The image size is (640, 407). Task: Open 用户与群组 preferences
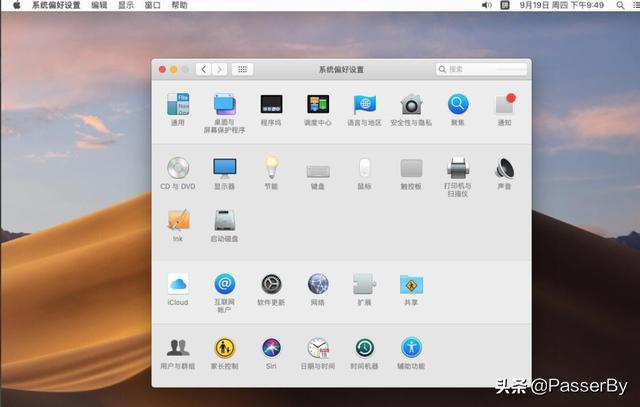tap(178, 353)
